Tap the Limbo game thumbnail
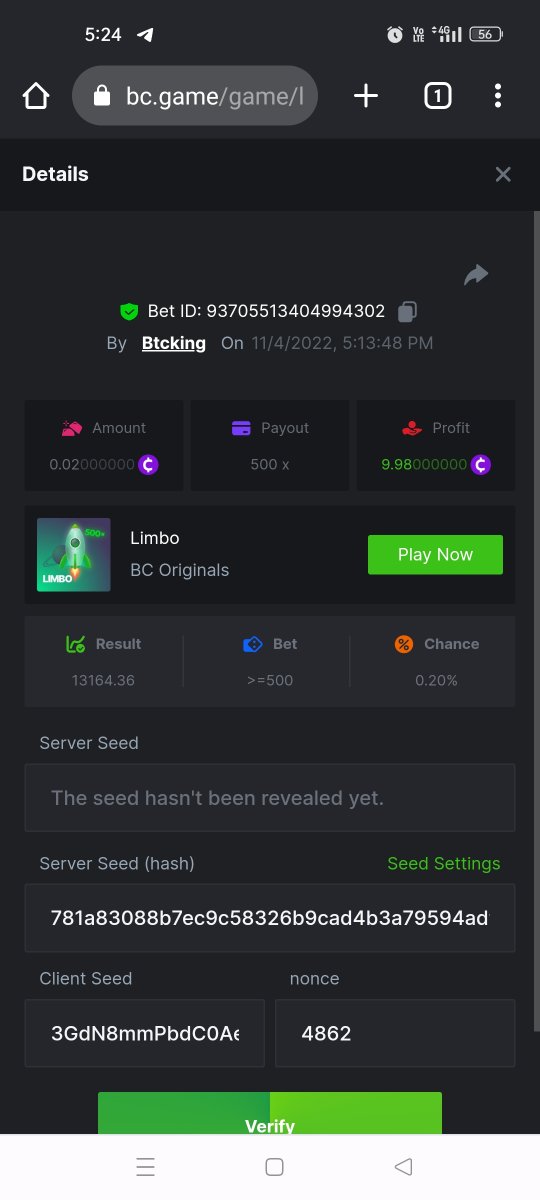 pos(74,555)
